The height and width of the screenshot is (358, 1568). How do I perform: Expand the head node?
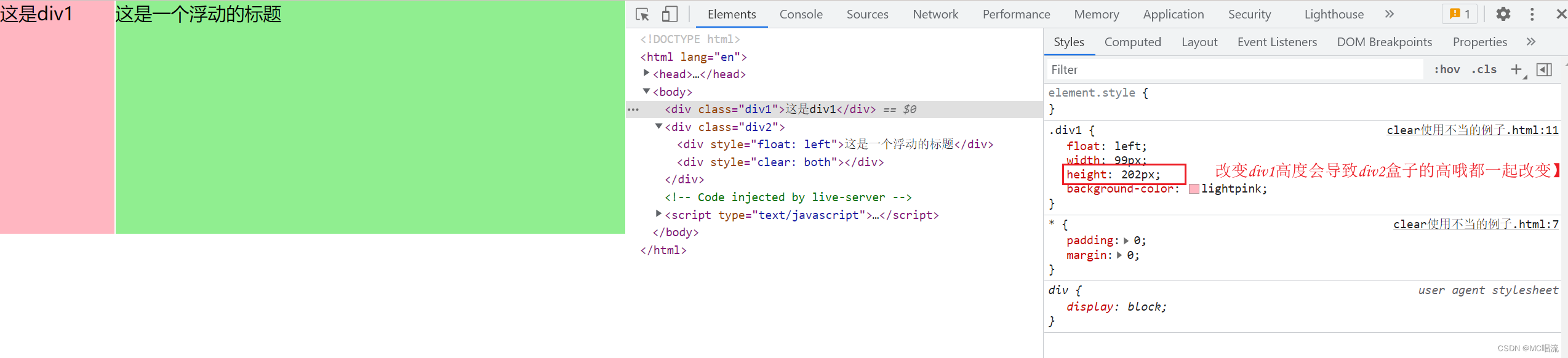pyautogui.click(x=646, y=73)
